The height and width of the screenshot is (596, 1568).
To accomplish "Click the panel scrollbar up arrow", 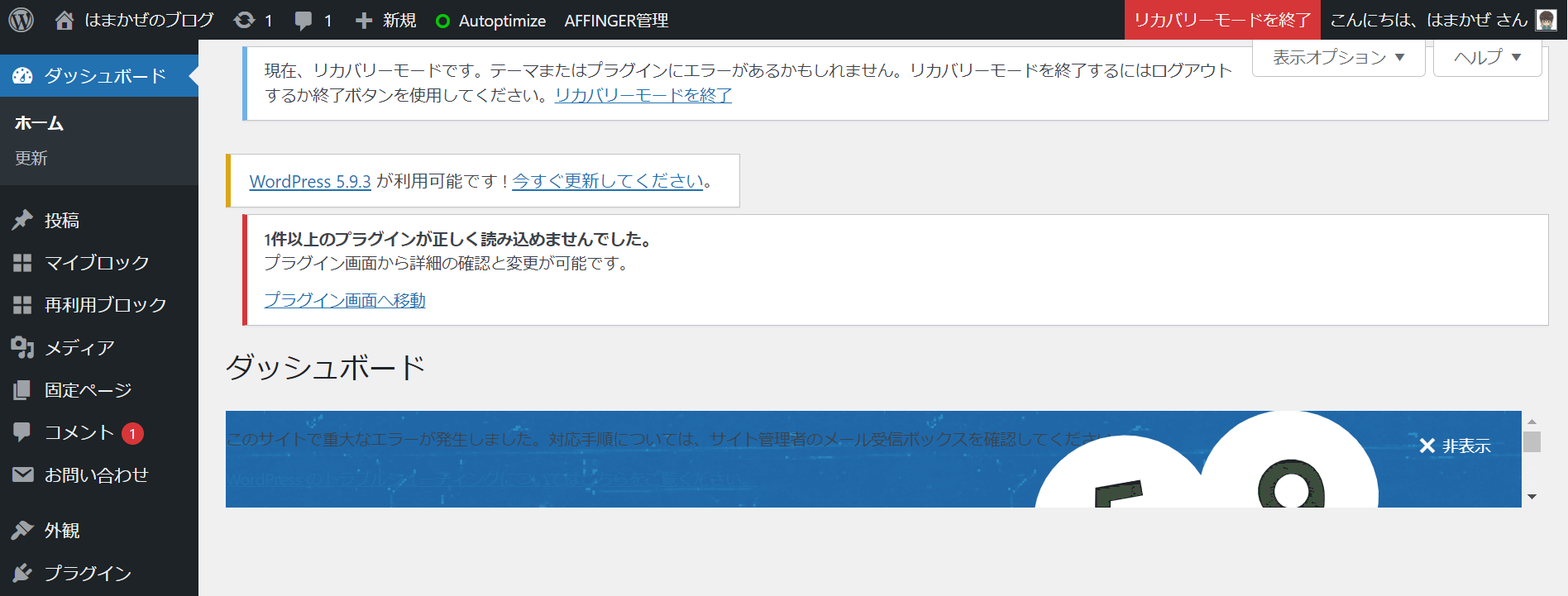I will (x=1532, y=422).
